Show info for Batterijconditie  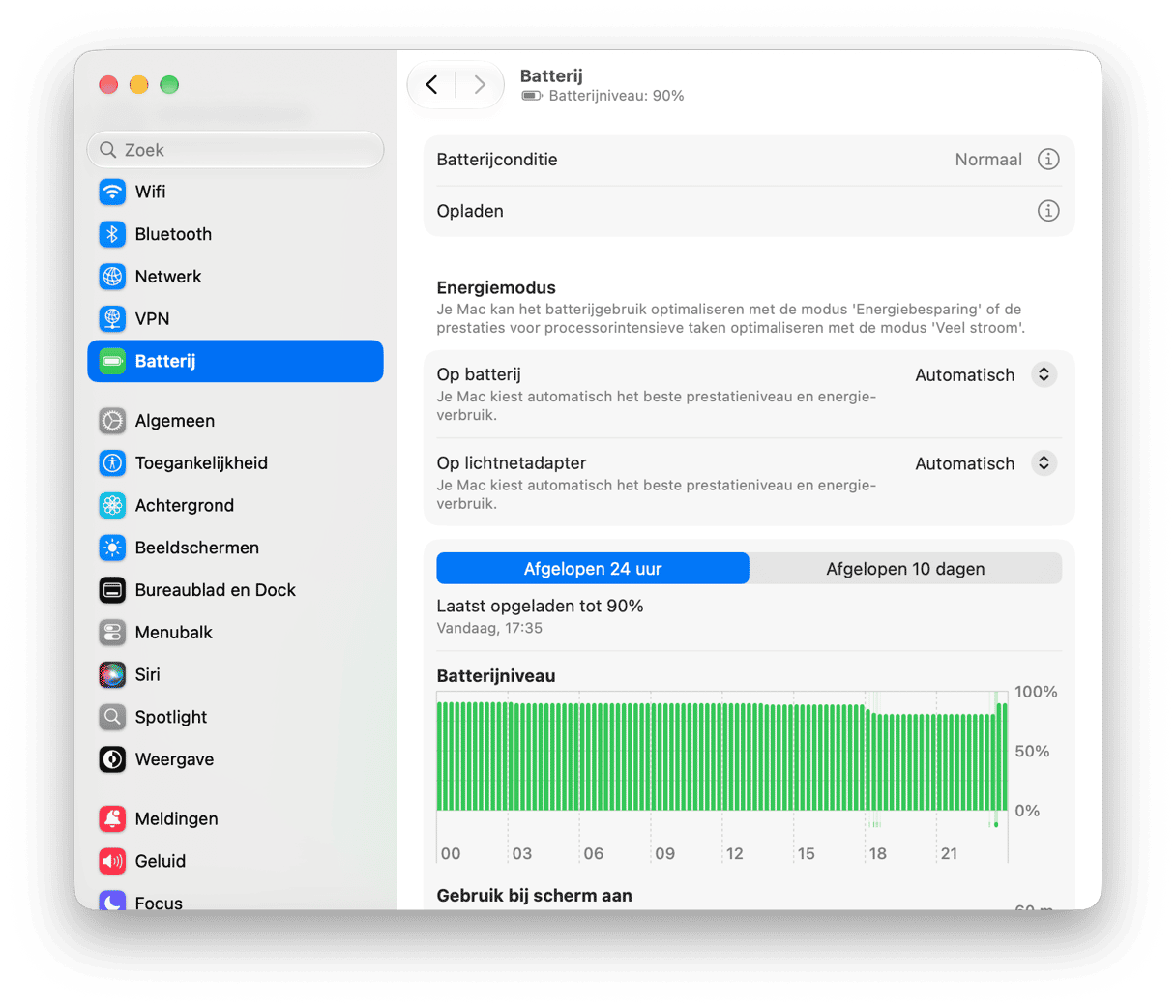tap(1048, 160)
